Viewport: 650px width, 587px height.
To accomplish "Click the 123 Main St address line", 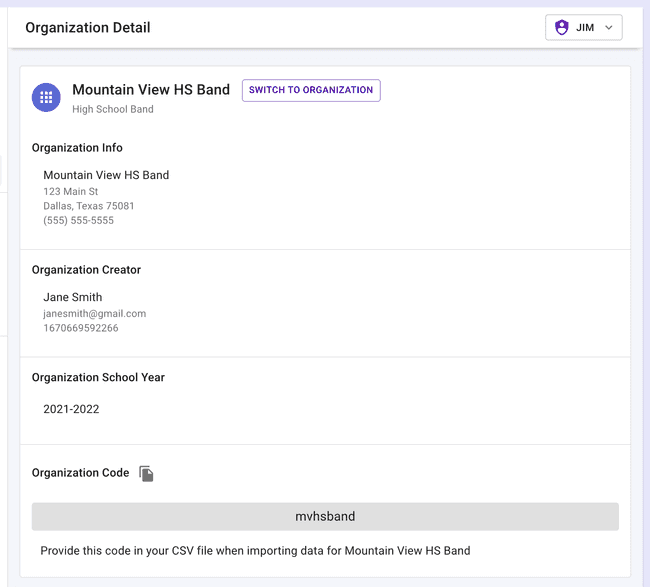I will [x=70, y=191].
